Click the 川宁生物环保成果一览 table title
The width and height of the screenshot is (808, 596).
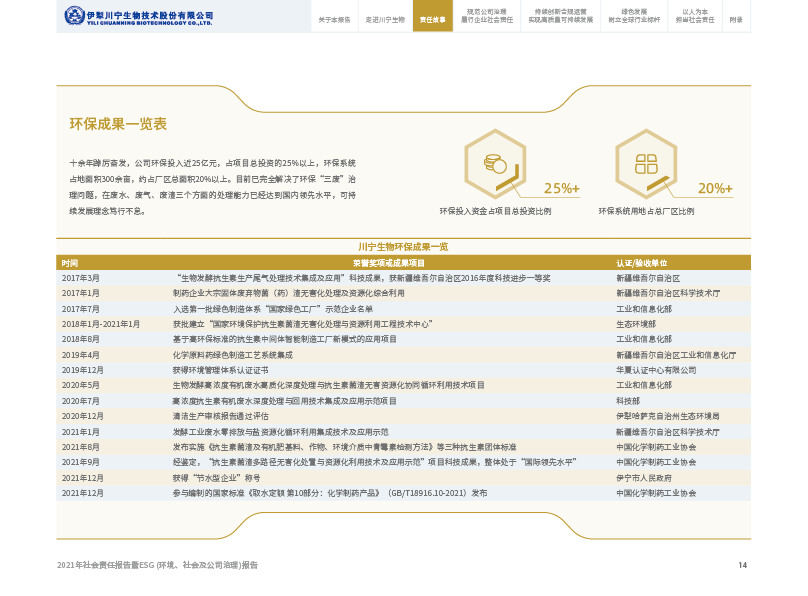[x=402, y=246]
